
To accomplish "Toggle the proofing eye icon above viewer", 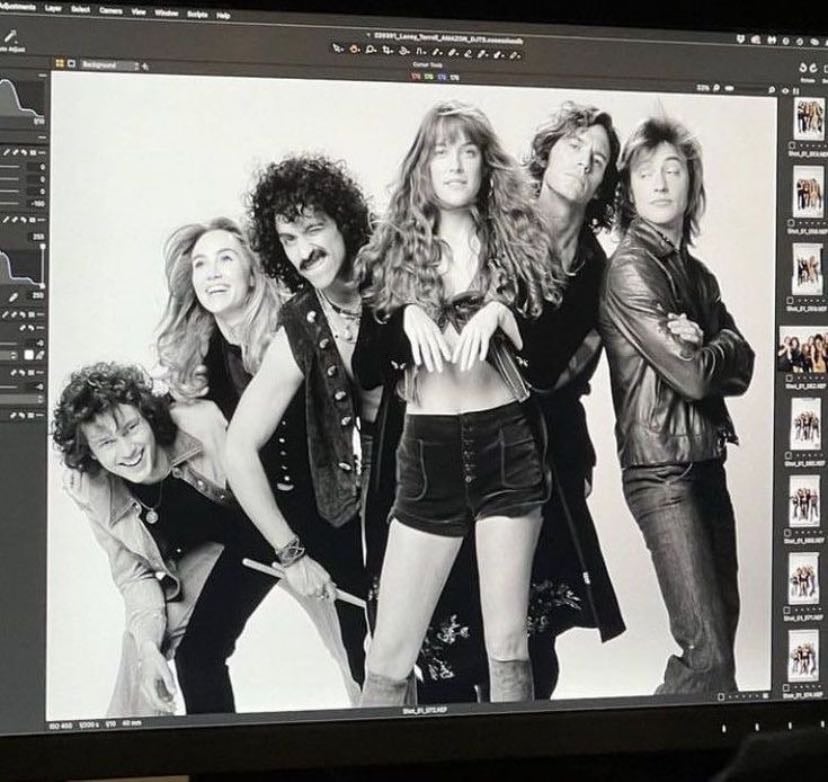I will (785, 91).
